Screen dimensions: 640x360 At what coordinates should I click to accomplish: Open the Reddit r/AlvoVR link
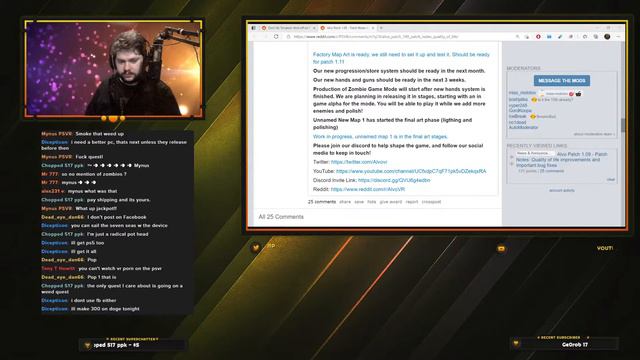[x=368, y=189]
